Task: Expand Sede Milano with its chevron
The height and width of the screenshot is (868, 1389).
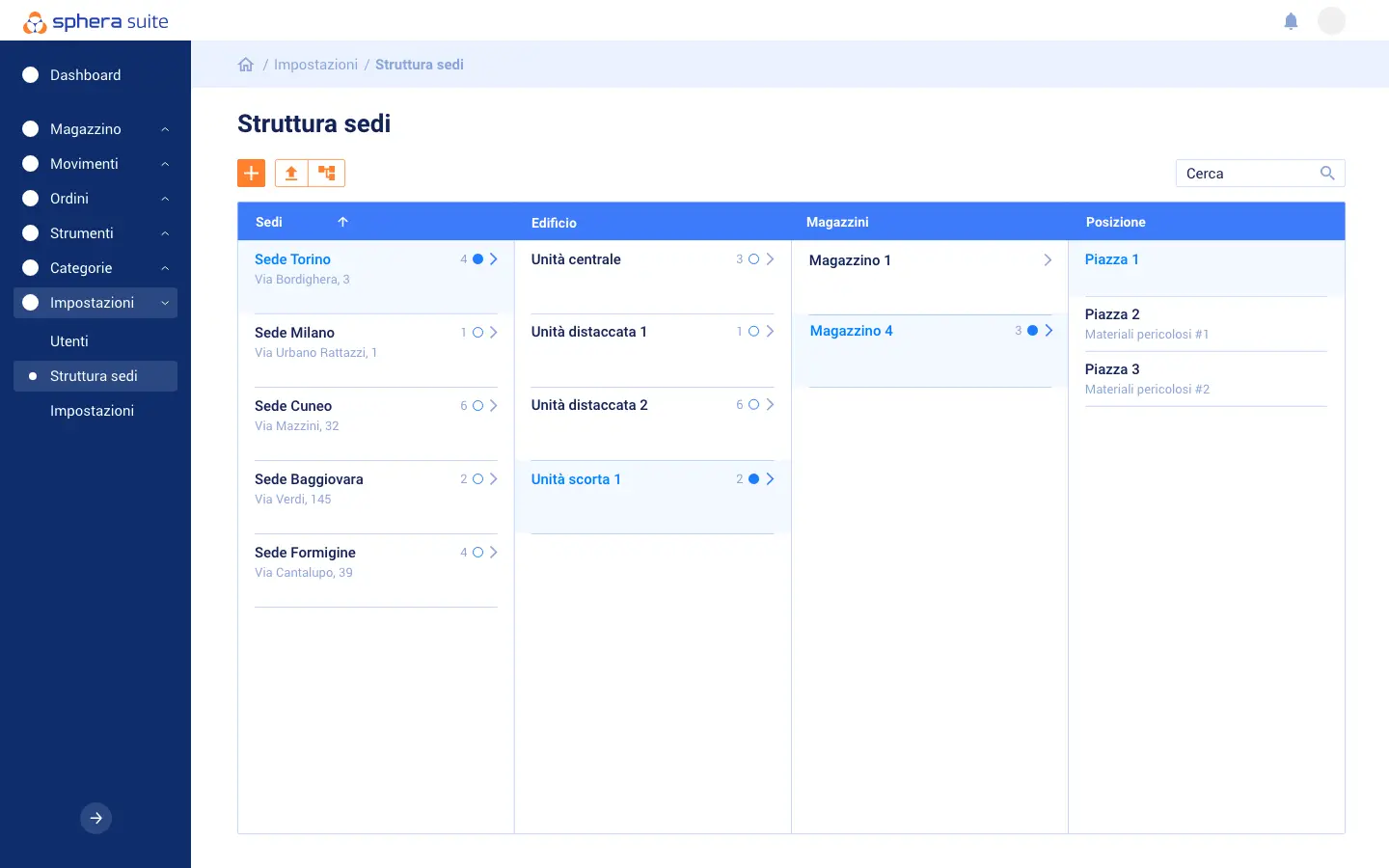Action: coord(493,333)
